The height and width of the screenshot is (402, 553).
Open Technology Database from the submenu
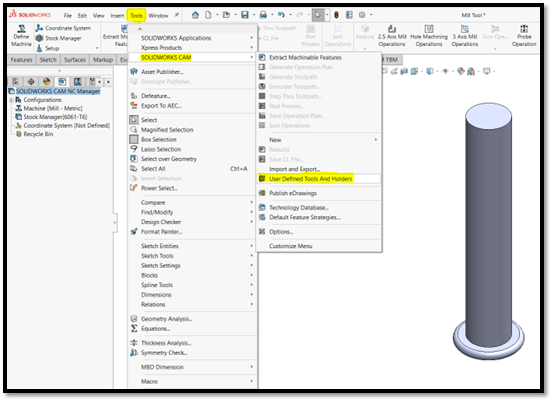pos(319,207)
